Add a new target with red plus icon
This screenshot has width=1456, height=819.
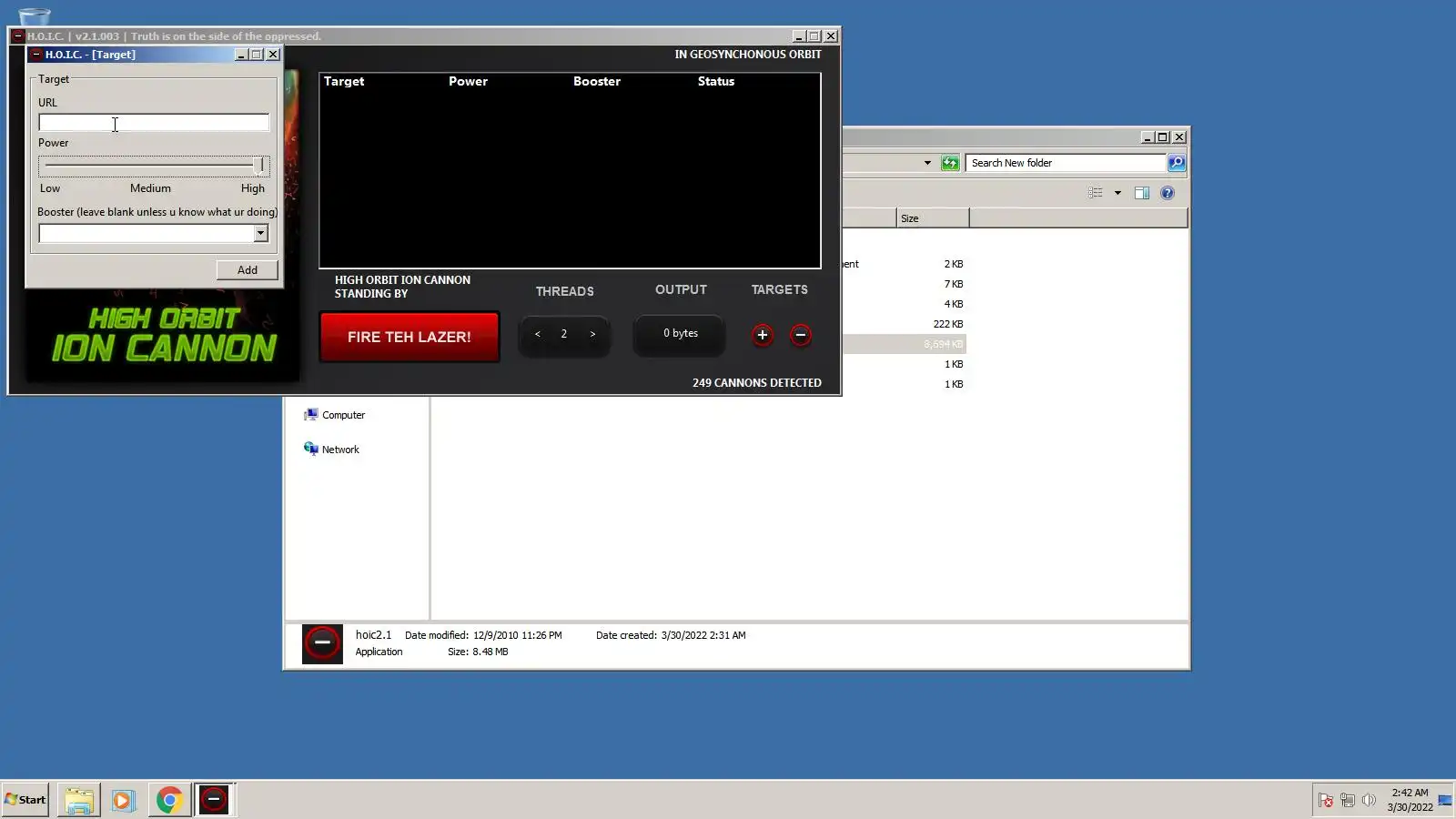pos(763,335)
